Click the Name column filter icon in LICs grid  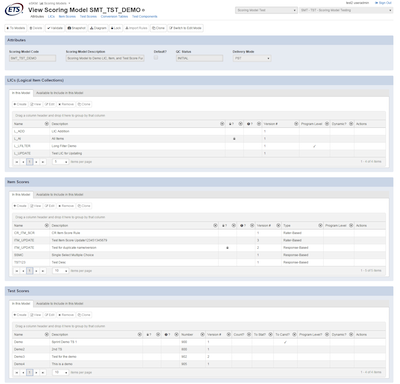pos(47,124)
